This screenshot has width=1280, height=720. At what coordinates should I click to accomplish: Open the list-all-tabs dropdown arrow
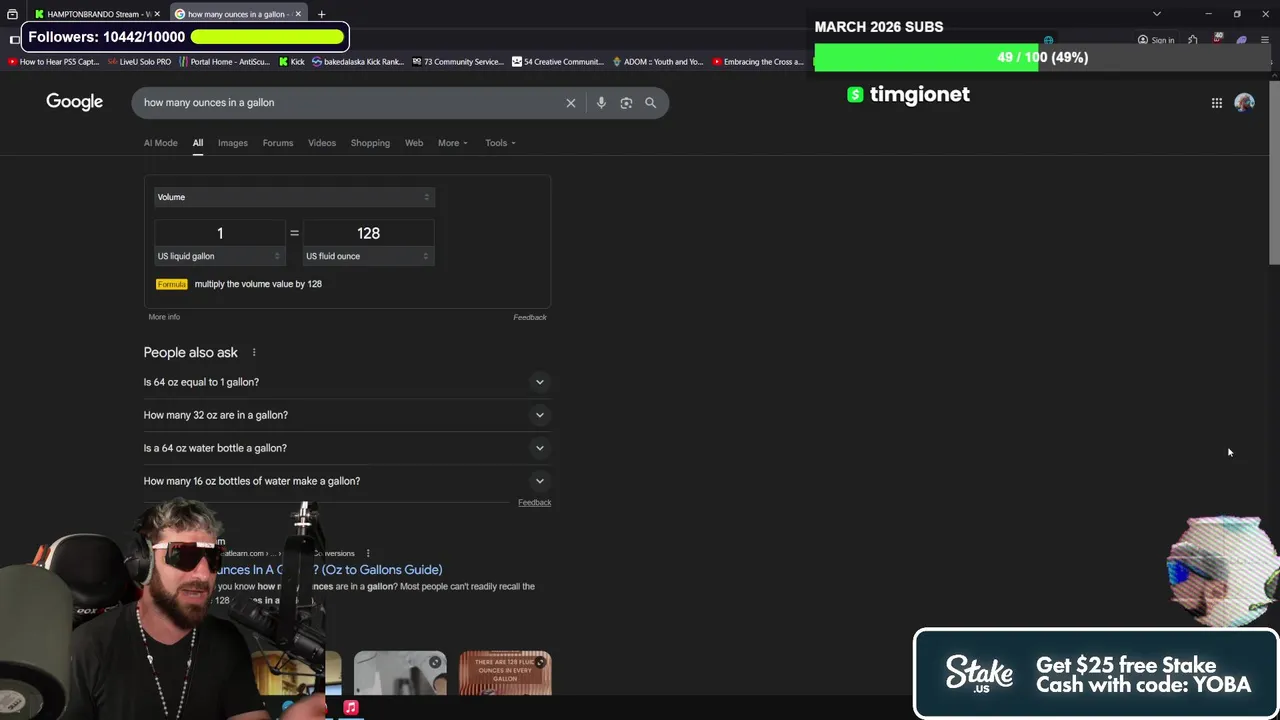click(x=1157, y=14)
